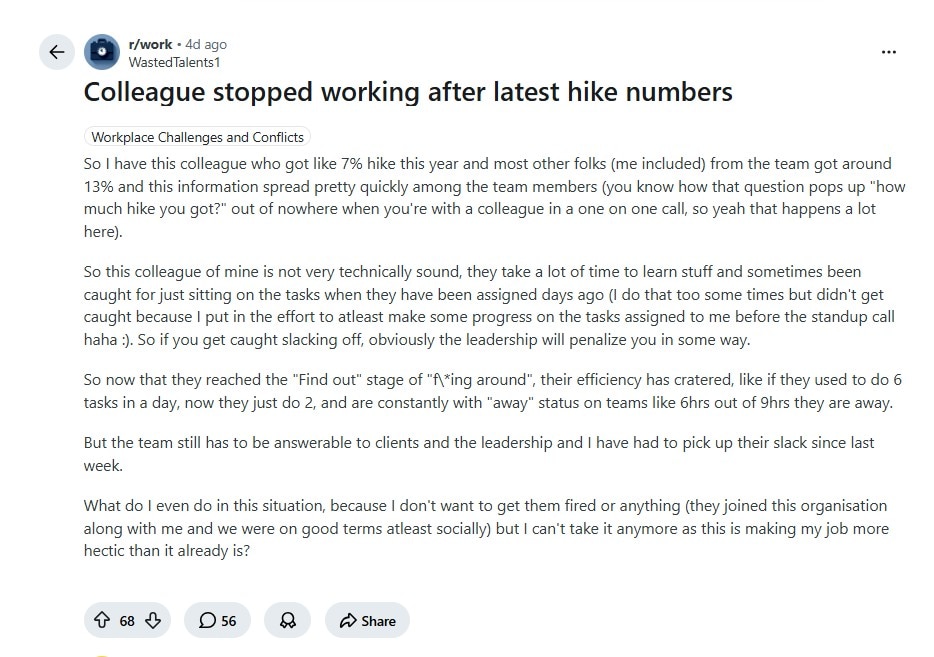Click the 68 vote score count
Screen dimensions: 934x657
point(127,621)
